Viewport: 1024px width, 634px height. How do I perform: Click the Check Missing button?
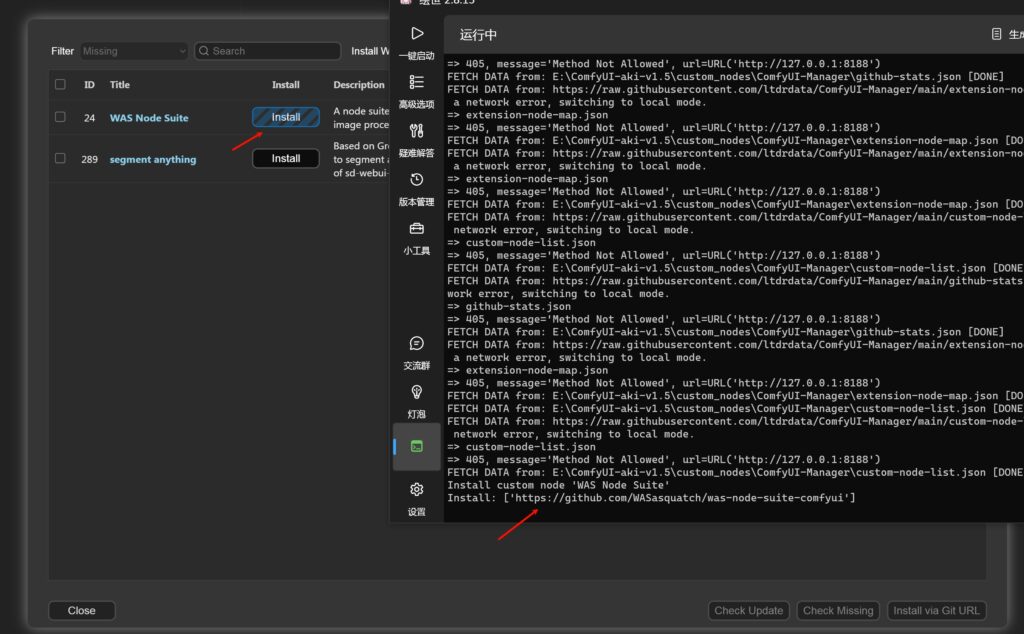838,610
